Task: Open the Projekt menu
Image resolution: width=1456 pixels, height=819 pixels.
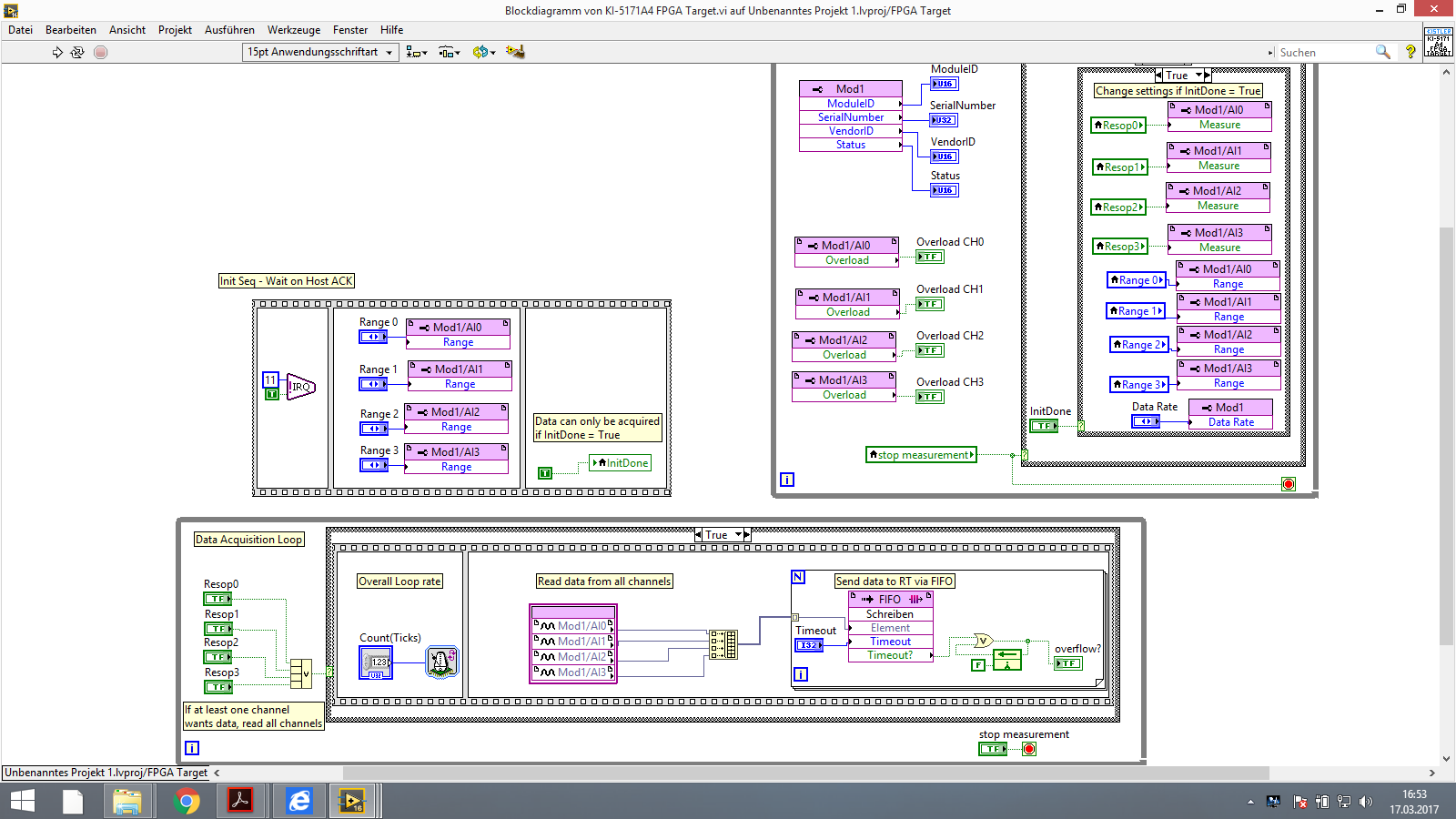Action: (x=175, y=30)
